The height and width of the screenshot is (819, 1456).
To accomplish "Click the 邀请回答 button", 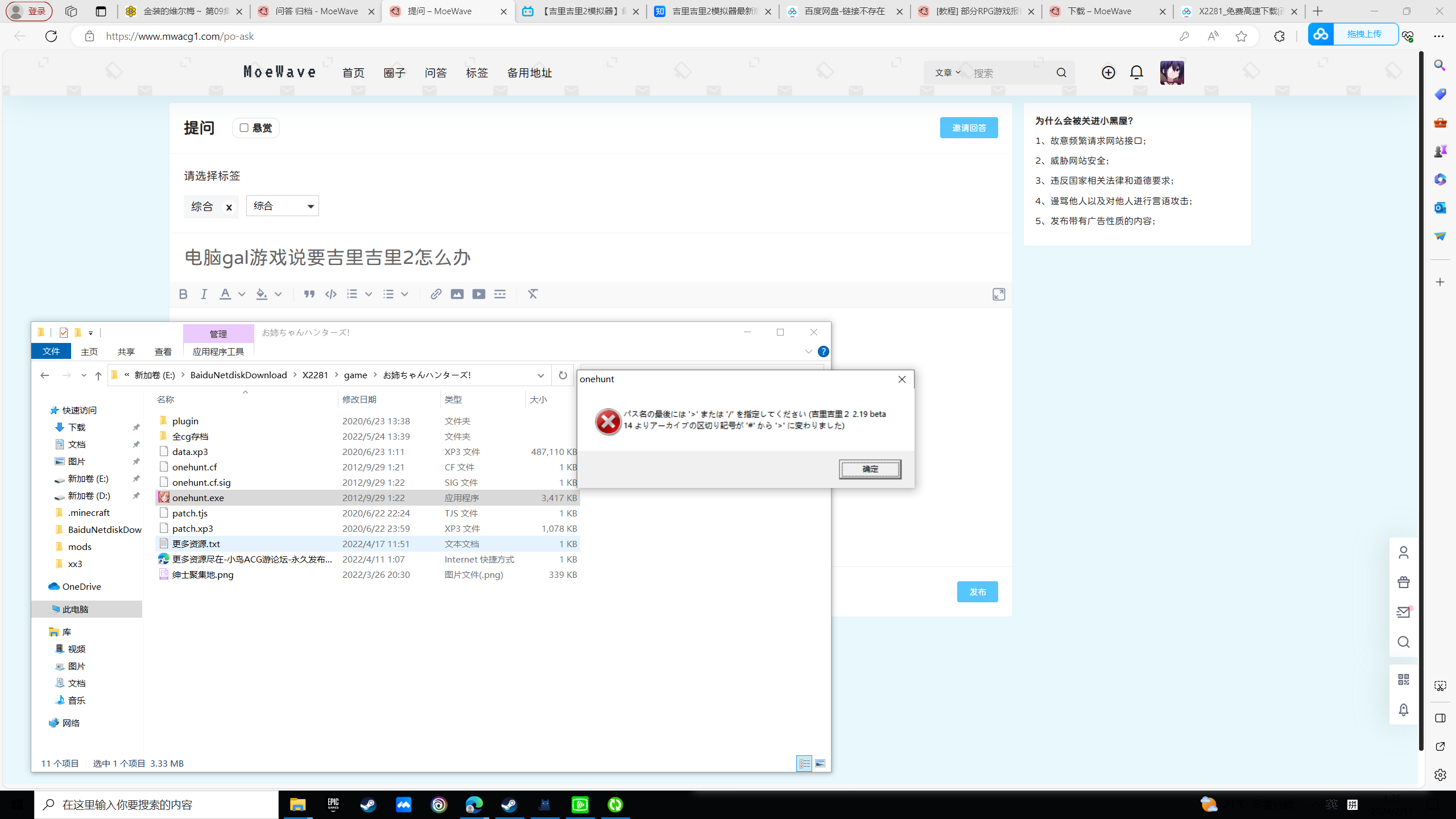I will (x=969, y=128).
